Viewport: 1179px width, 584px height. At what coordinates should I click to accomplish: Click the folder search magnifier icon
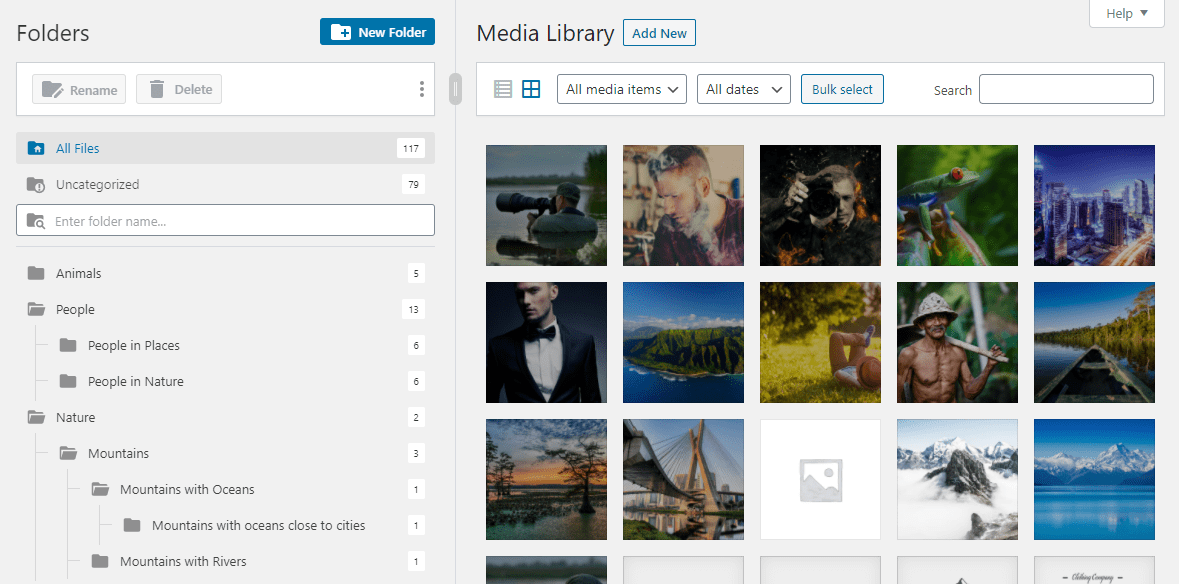tap(35, 221)
